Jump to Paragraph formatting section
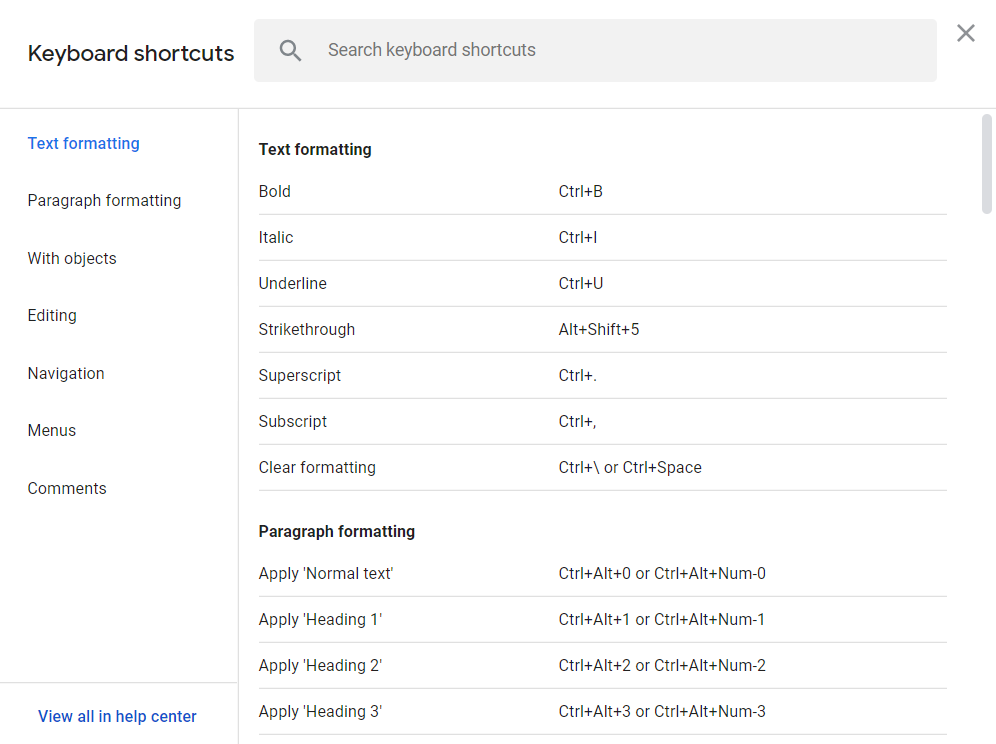The height and width of the screenshot is (744, 996). point(104,200)
